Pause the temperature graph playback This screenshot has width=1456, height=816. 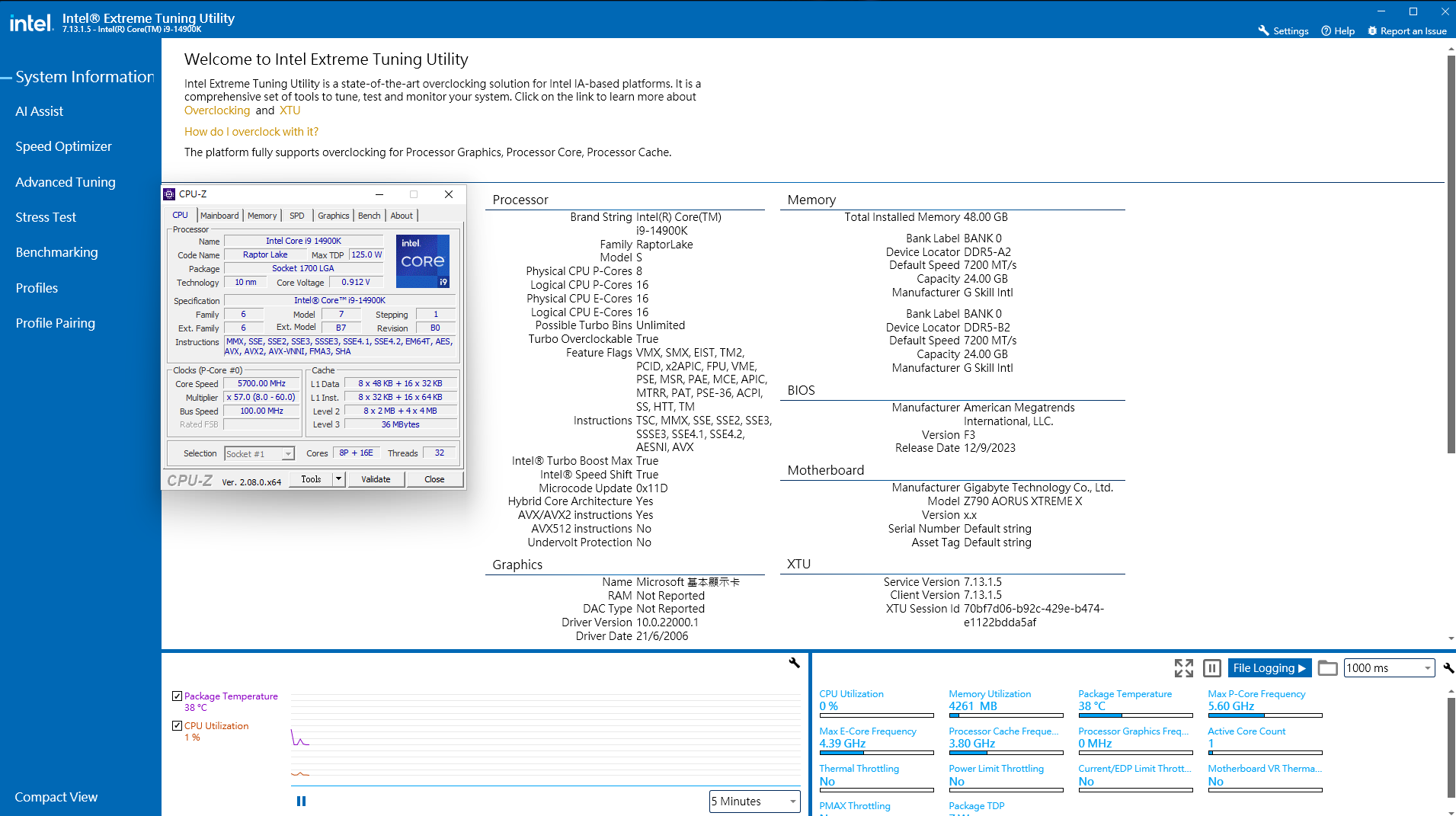click(301, 801)
